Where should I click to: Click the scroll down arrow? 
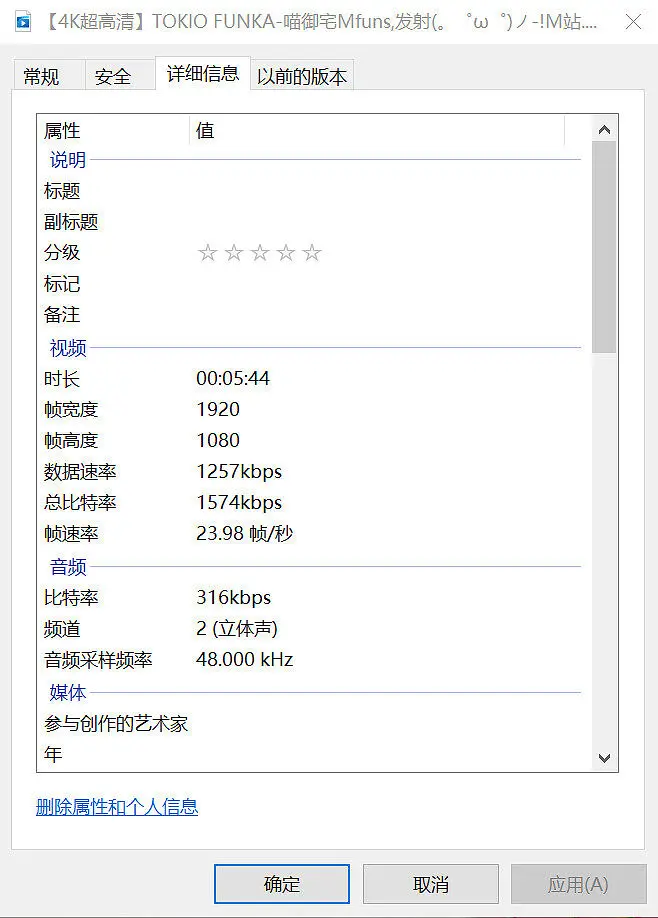(x=605, y=758)
